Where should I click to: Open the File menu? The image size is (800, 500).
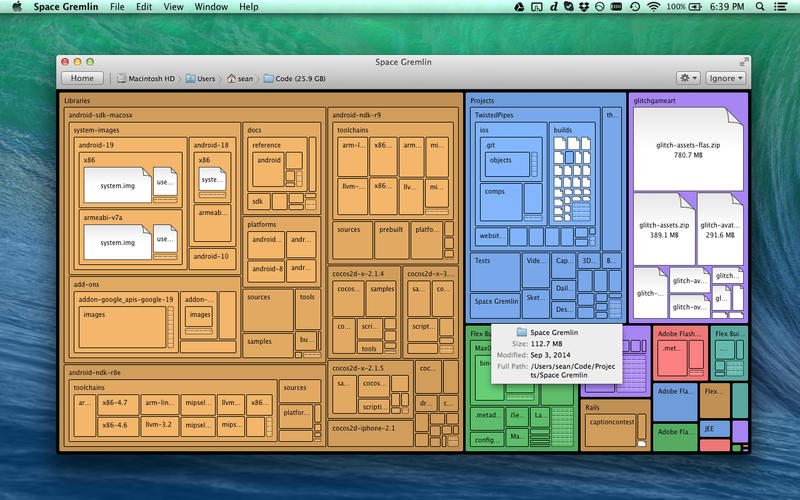(117, 7)
